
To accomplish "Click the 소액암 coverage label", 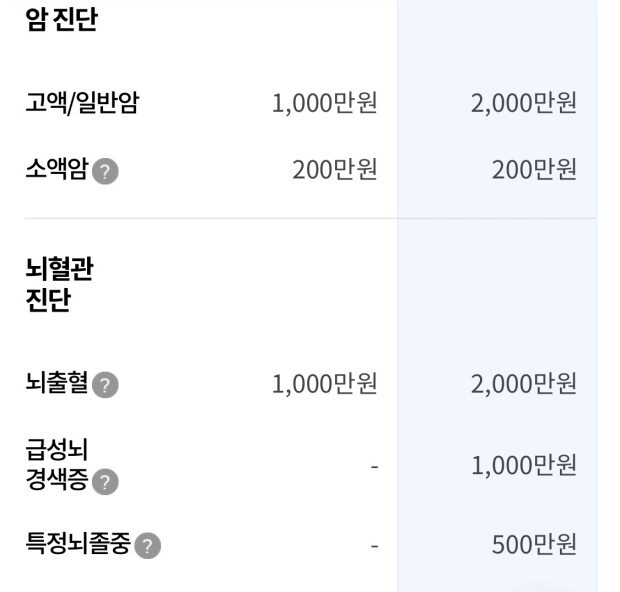I will tap(56, 170).
